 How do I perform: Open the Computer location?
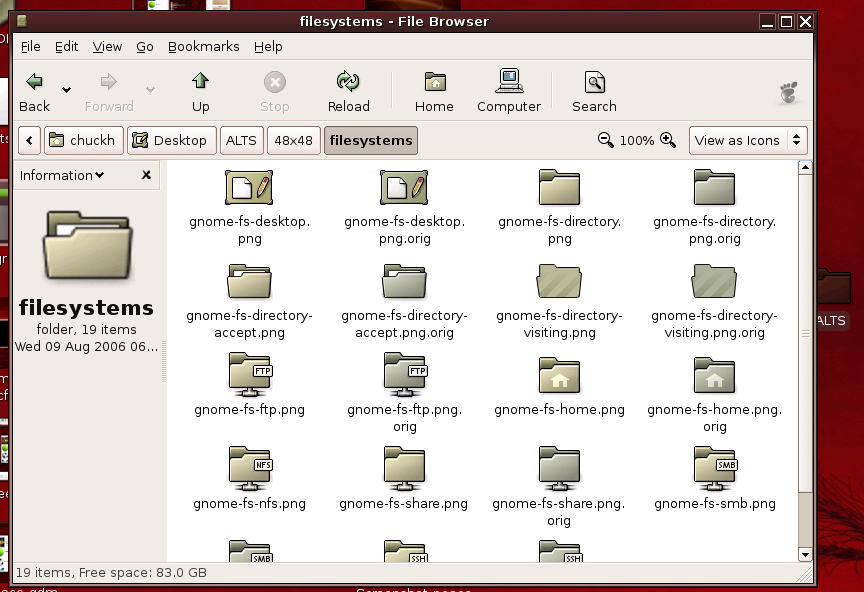click(x=509, y=92)
